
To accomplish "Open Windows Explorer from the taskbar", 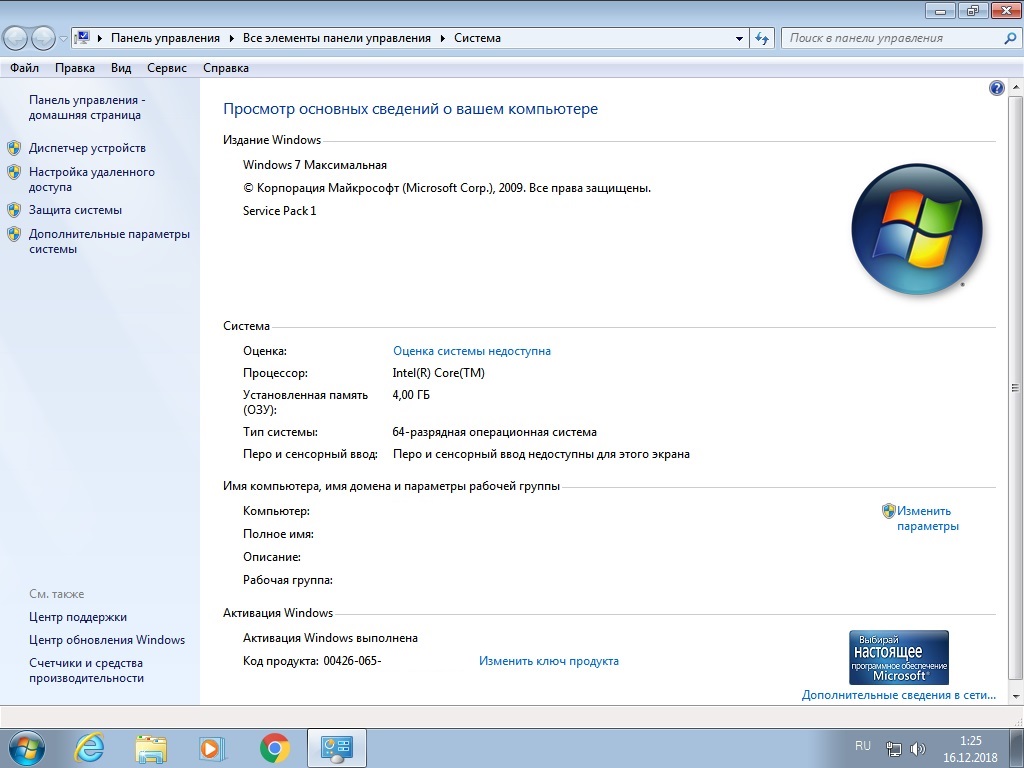I will [151, 748].
